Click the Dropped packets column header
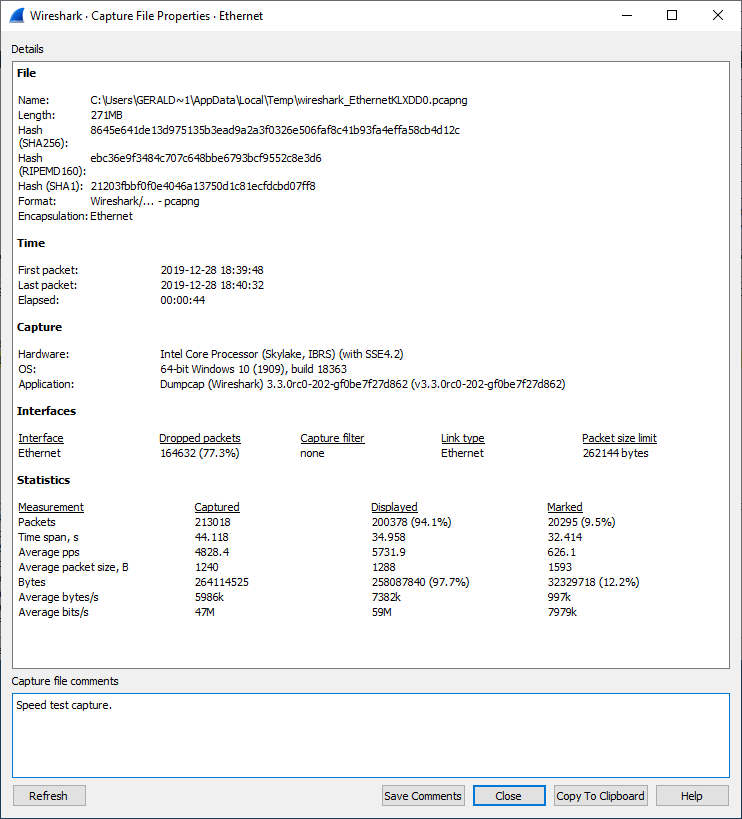 (199, 438)
